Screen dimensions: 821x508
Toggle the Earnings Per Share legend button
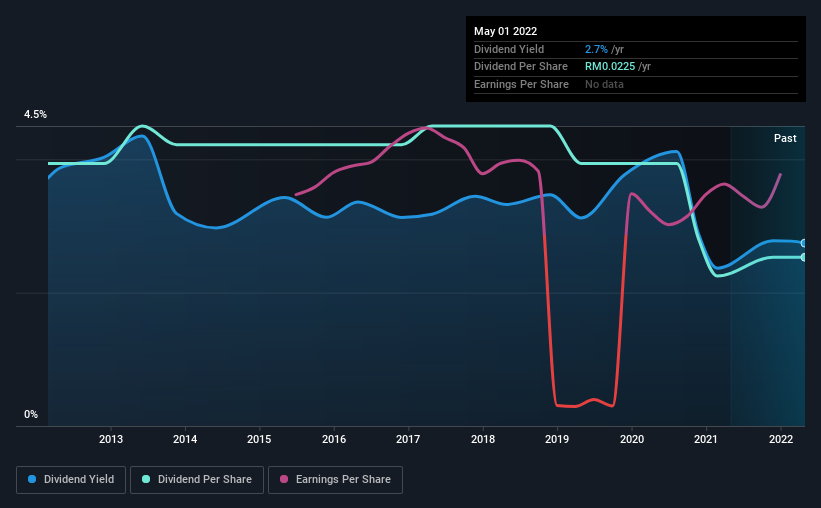pyautogui.click(x=335, y=480)
